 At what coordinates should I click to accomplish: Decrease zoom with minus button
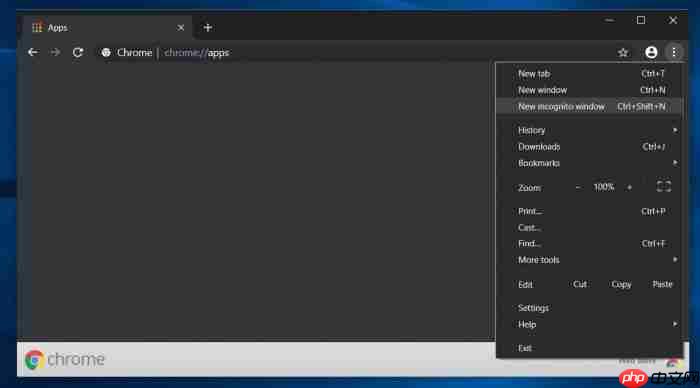[x=578, y=188]
